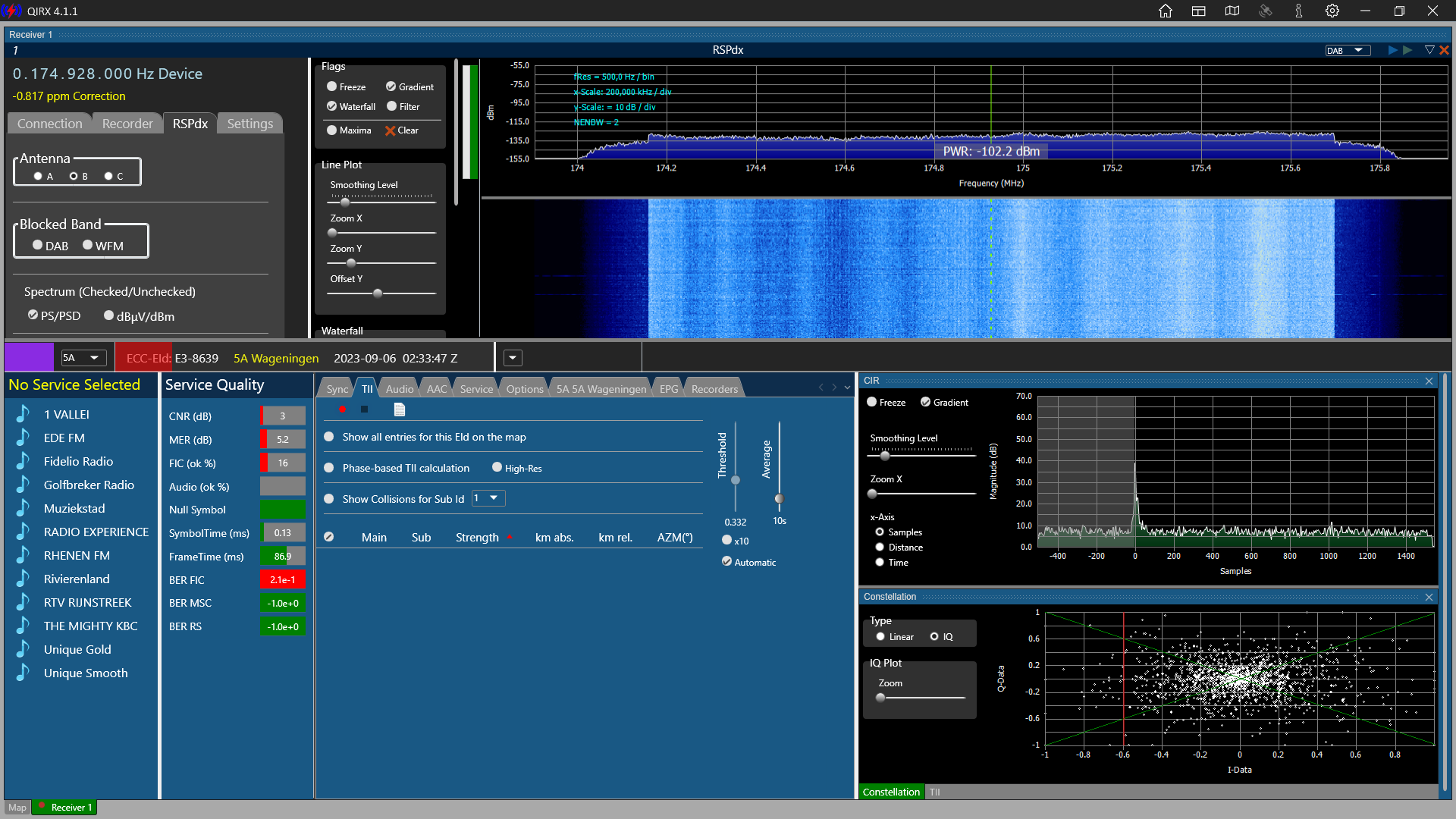
Task: Select DAB in Blocked Band
Action: (38, 245)
